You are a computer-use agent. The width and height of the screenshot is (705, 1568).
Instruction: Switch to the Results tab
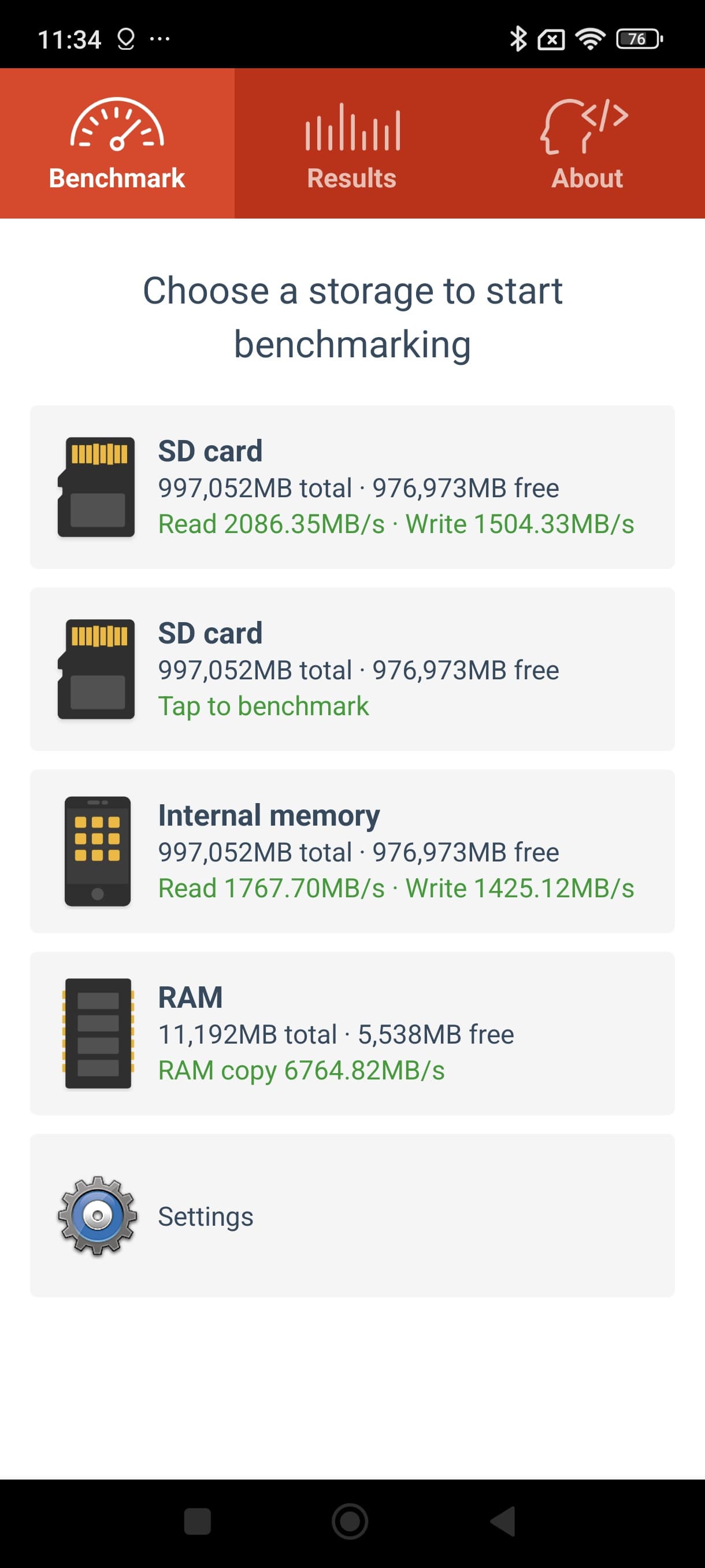click(x=351, y=178)
